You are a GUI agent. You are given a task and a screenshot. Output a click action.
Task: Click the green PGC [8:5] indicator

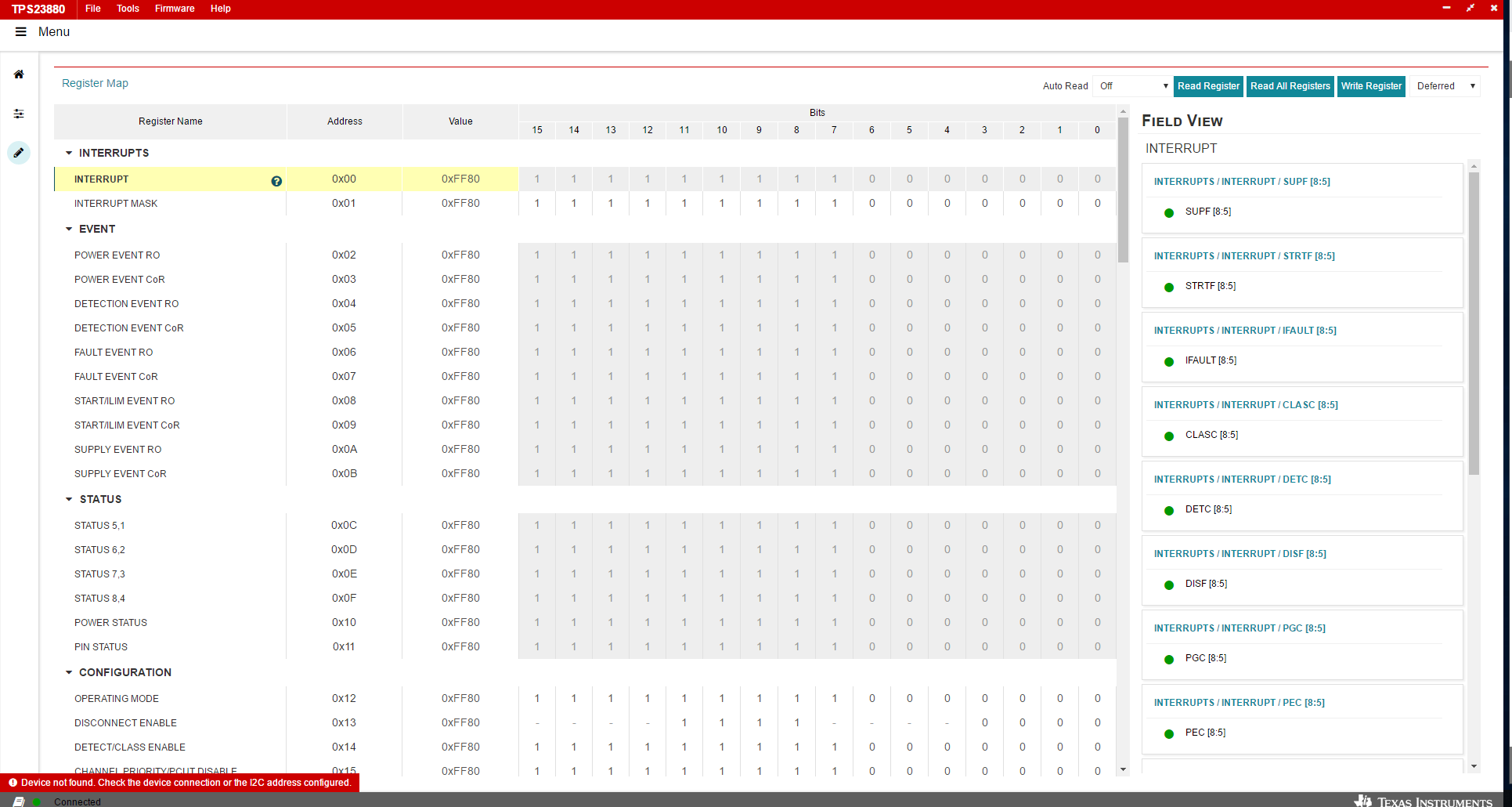[1169, 659]
